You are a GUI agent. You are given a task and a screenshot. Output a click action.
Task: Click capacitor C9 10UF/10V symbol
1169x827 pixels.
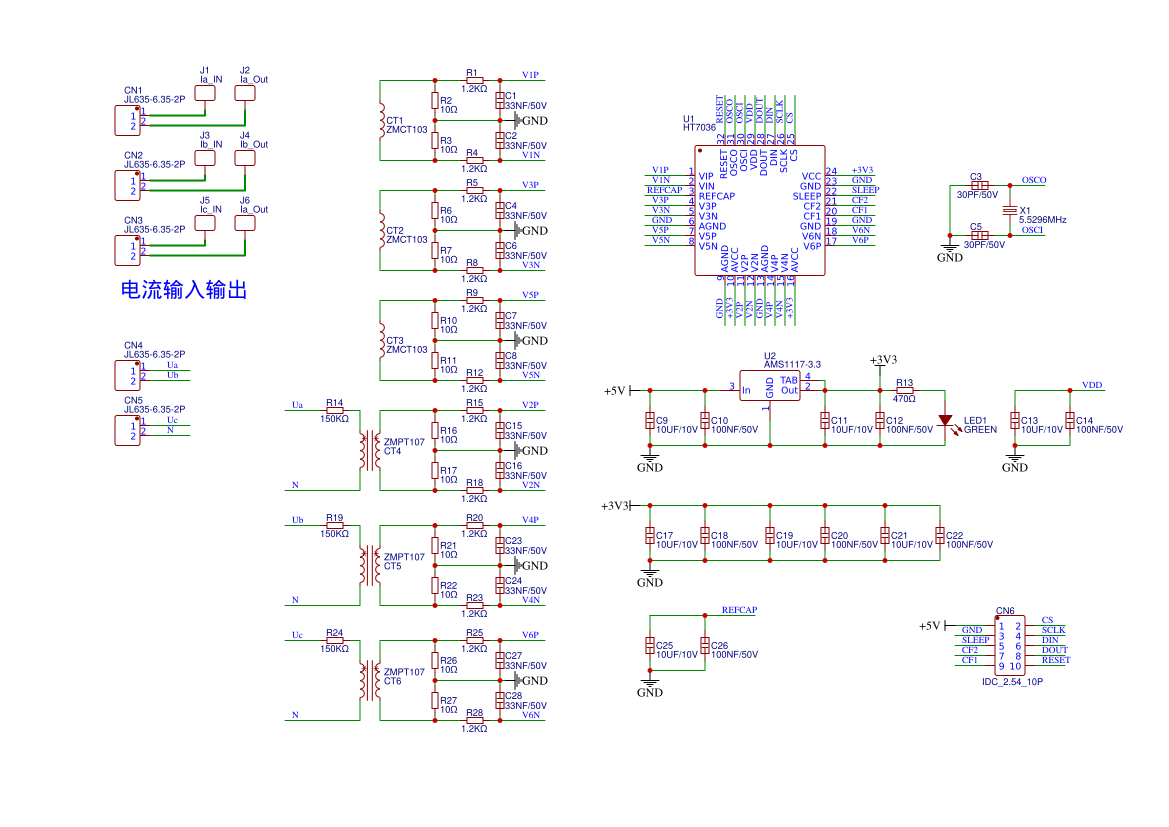[650, 421]
